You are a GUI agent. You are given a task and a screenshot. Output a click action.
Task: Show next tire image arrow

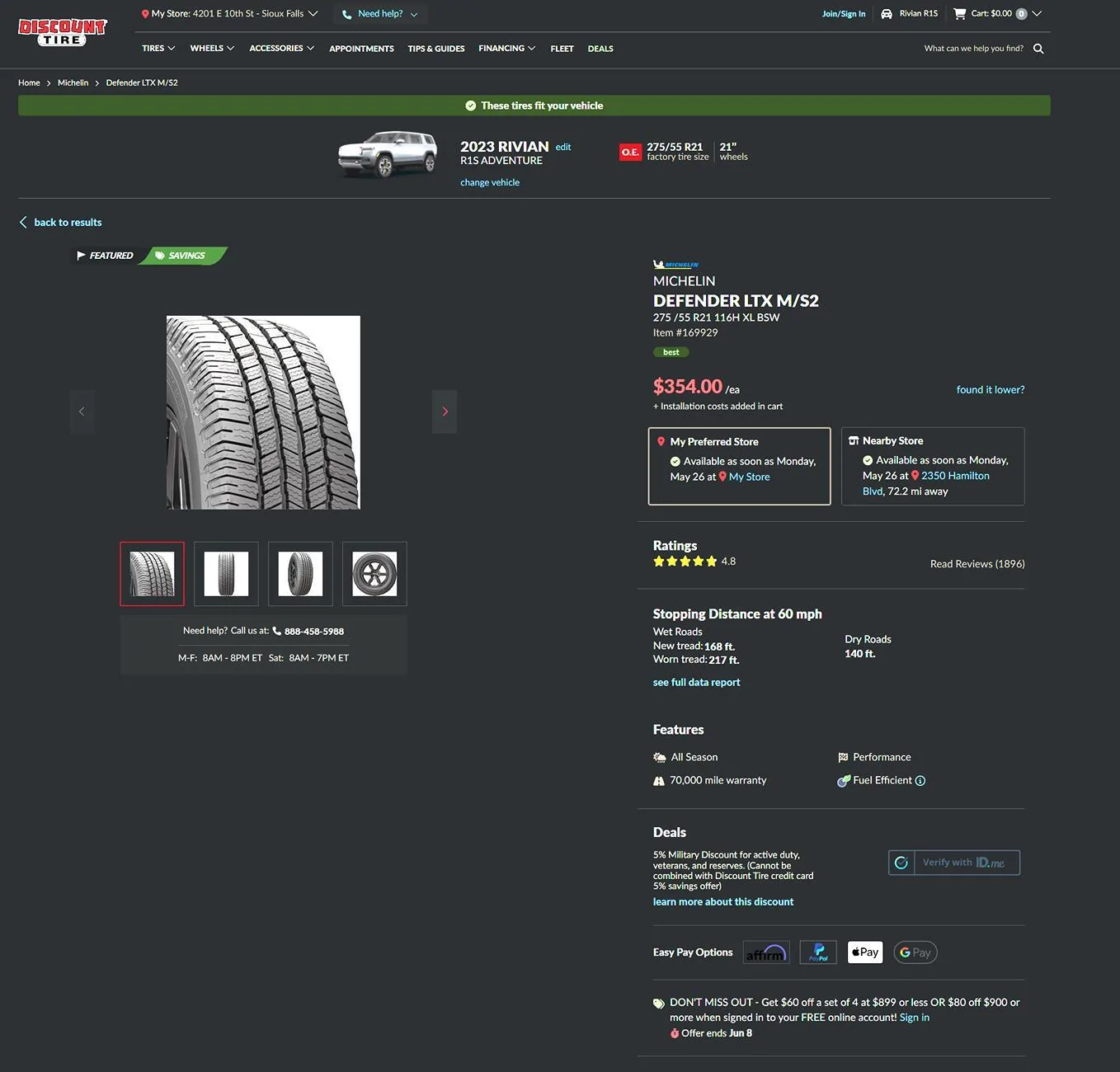[445, 411]
